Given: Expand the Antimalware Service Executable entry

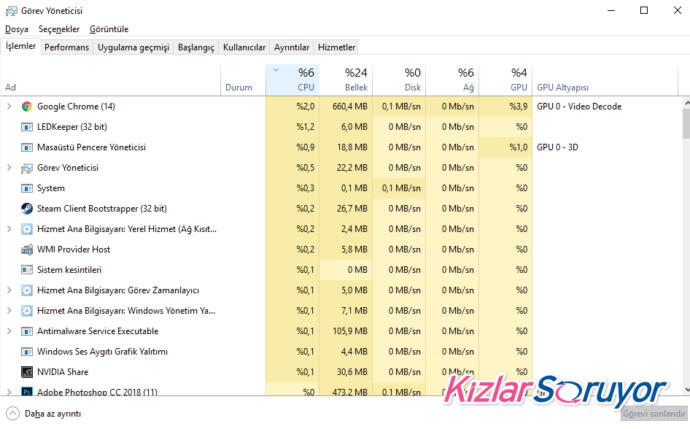Looking at the screenshot, I should [9, 331].
